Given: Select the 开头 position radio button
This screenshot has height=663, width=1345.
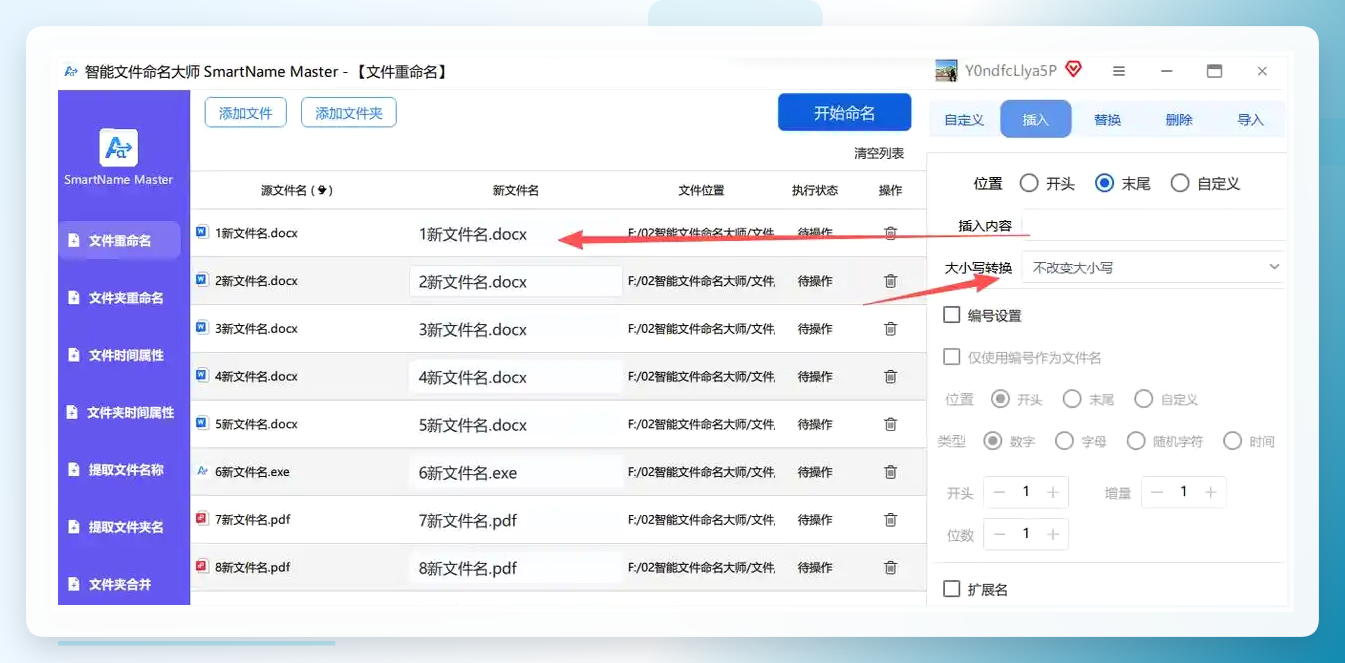Looking at the screenshot, I should click(x=1029, y=183).
